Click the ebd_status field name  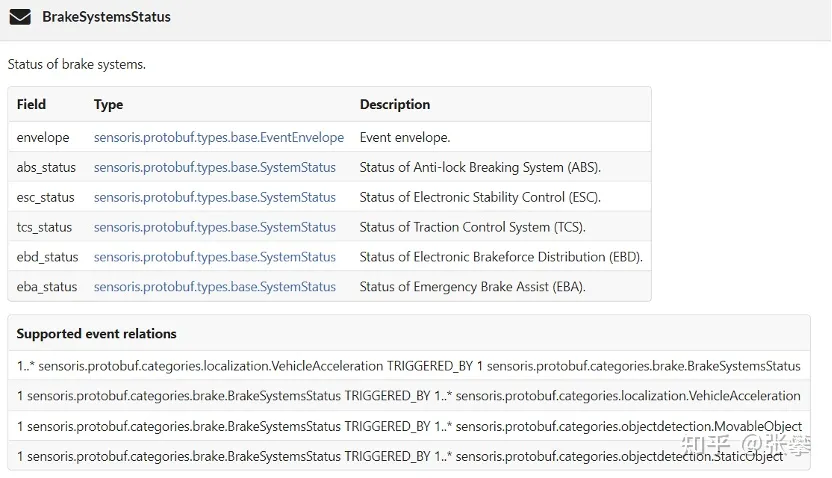47,257
